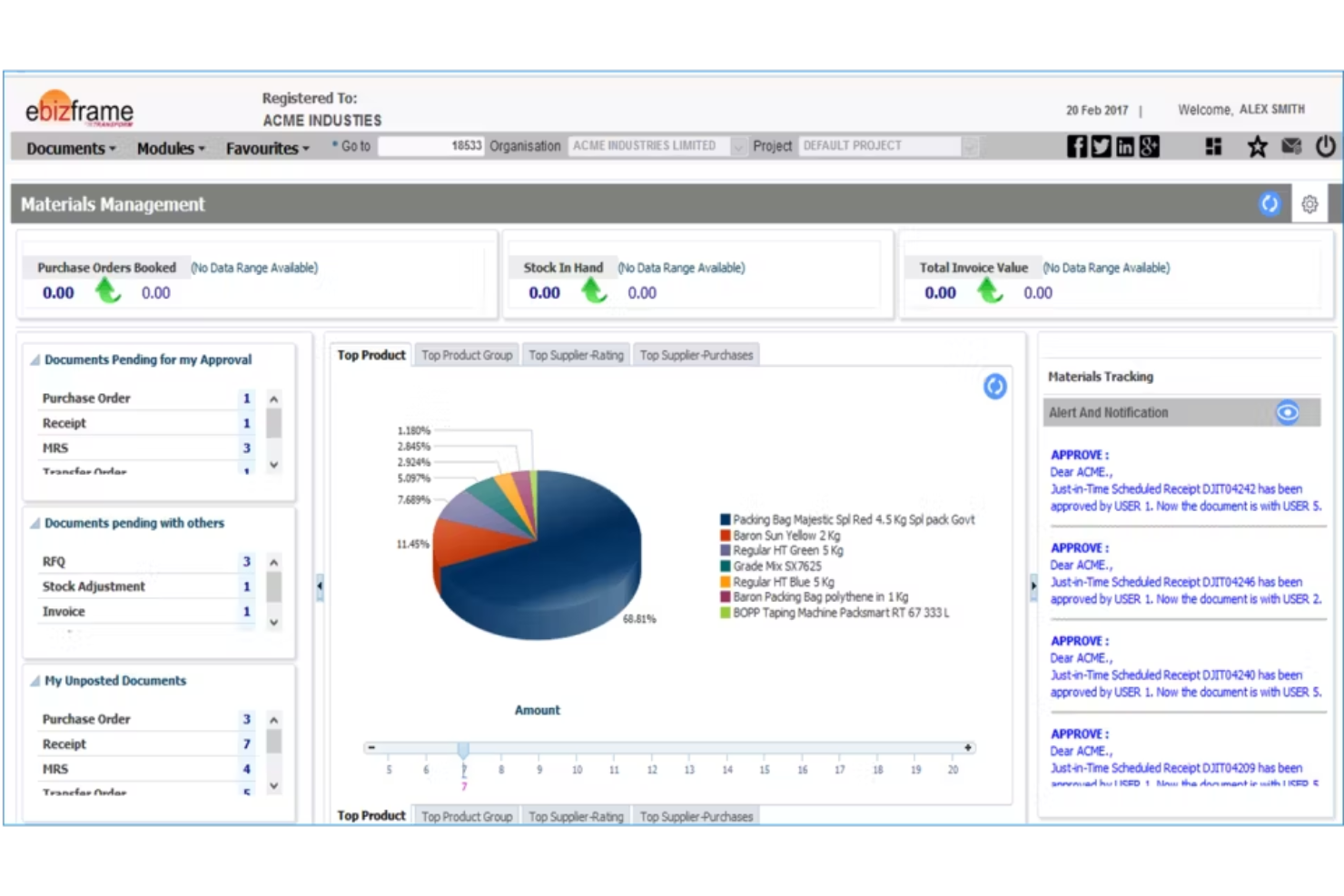Open the mail icon in the header
The image size is (1344, 896).
coord(1291,145)
